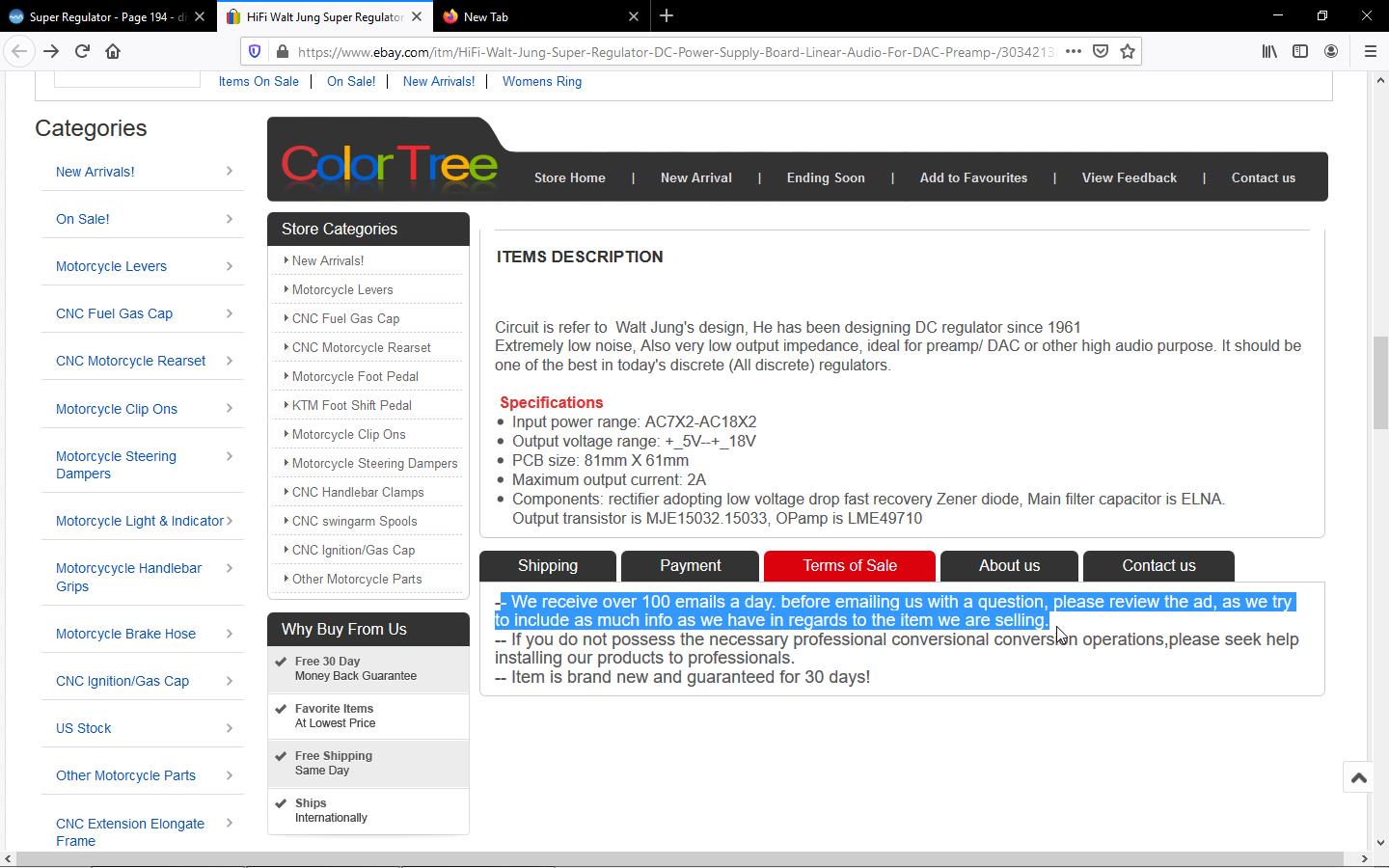Screen dimensions: 1389x868
Task: Expand Other Motorcycle Parts sidebar chevron
Action: [230, 774]
